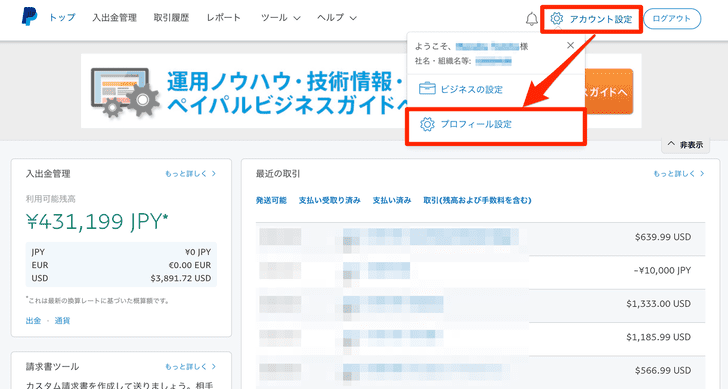The height and width of the screenshot is (389, 728).
Task: Click the 請求書ツール card heading
Action: coord(52,367)
